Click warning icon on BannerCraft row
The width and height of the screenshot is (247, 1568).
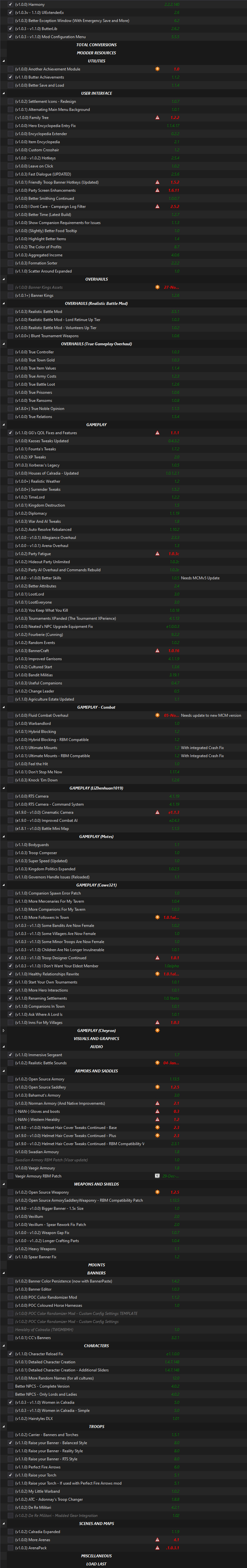click(x=157, y=651)
